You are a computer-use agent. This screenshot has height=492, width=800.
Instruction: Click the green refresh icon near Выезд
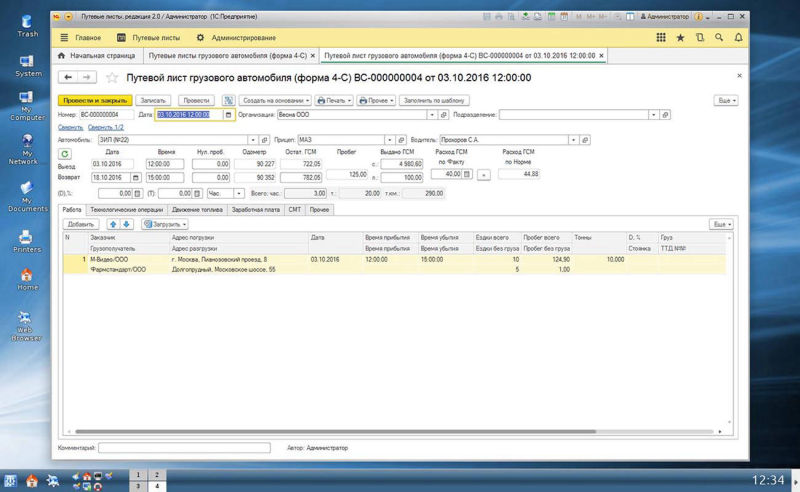pos(65,153)
